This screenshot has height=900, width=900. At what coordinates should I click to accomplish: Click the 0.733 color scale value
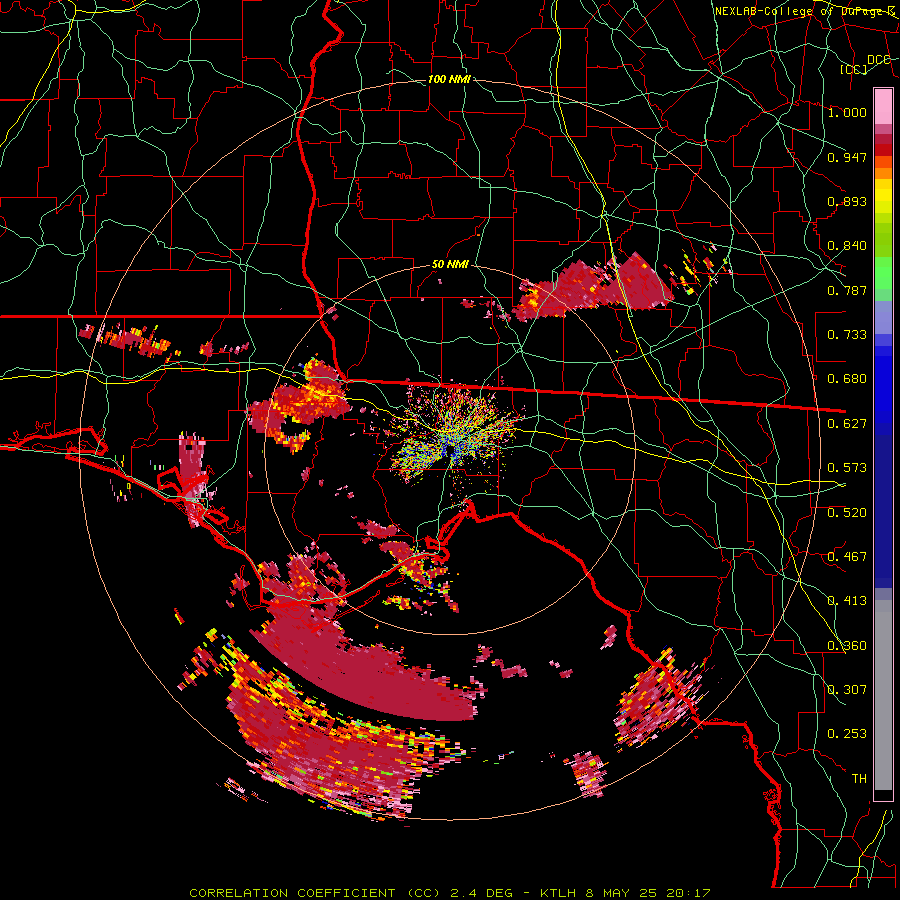(847, 335)
